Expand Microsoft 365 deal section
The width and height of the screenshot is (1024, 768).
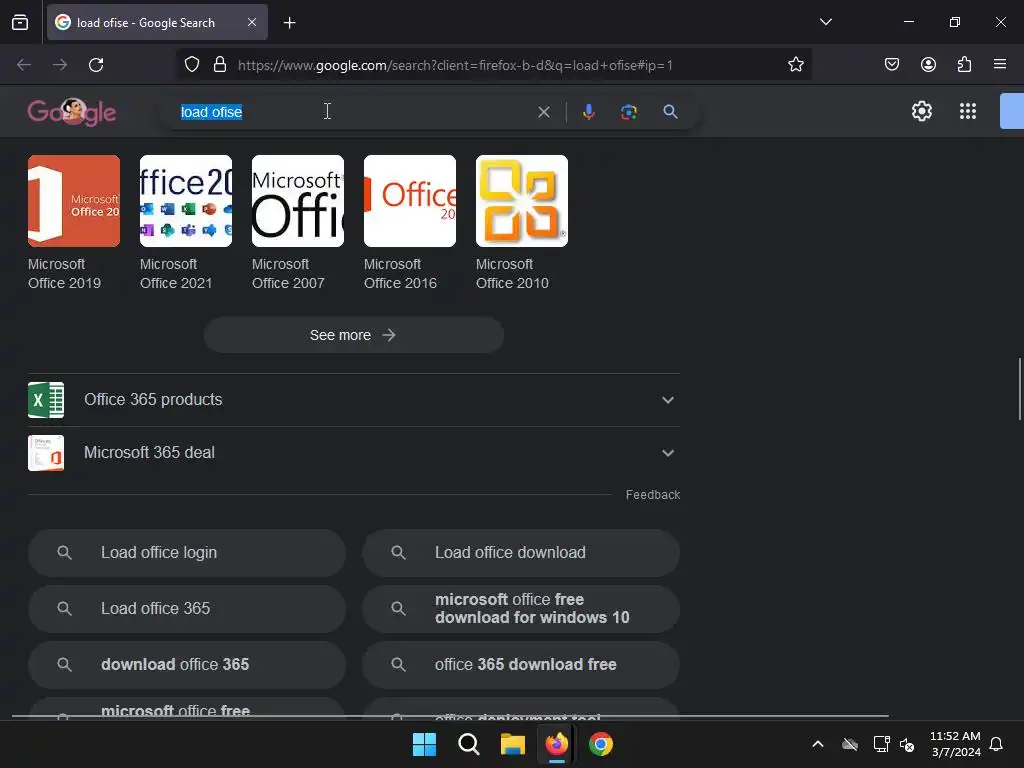click(x=353, y=453)
